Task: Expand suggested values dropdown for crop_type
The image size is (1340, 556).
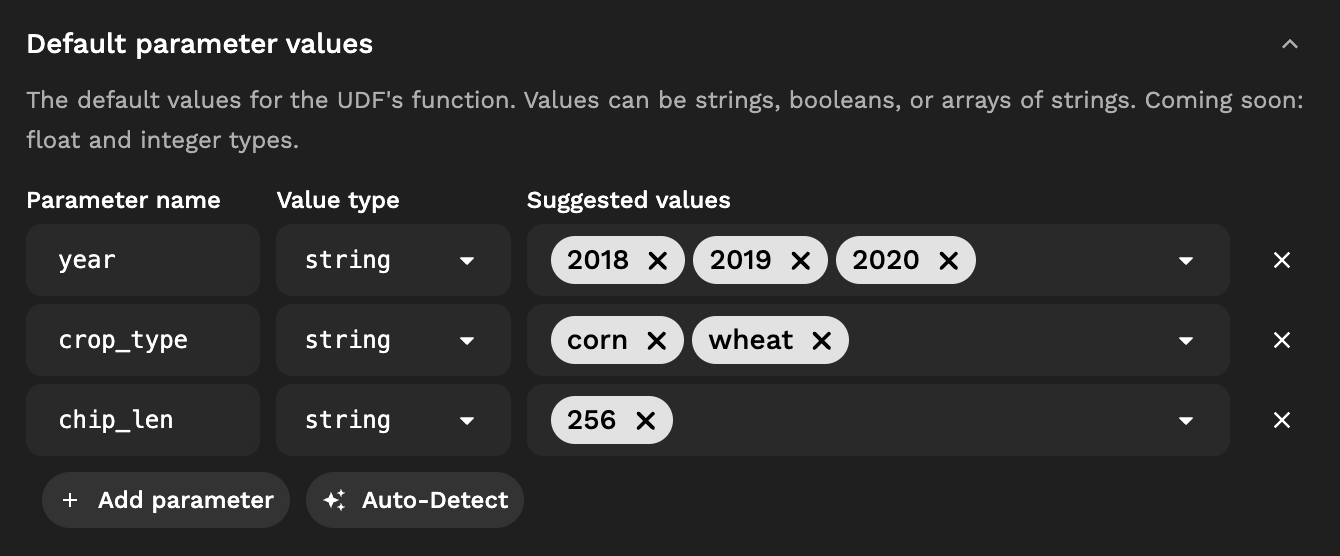Action: click(1185, 341)
